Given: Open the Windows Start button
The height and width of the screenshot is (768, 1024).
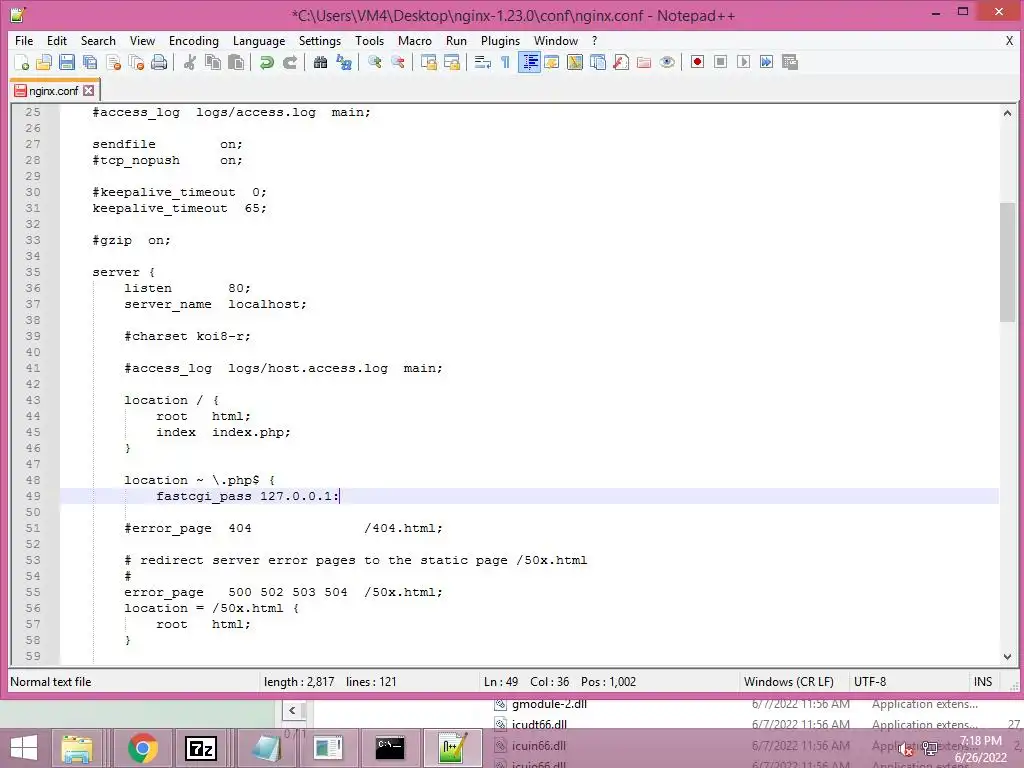Looking at the screenshot, I should [24, 748].
